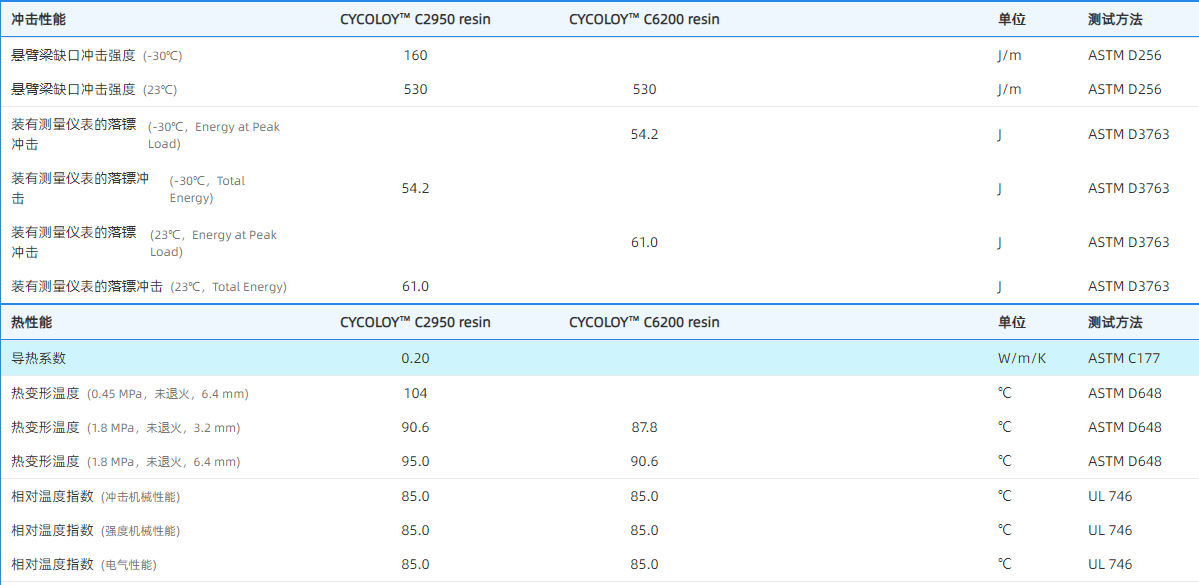The image size is (1199, 585).
Task: Click value 104 for 热变形温度 at 0.45 MPa
Action: (x=415, y=394)
